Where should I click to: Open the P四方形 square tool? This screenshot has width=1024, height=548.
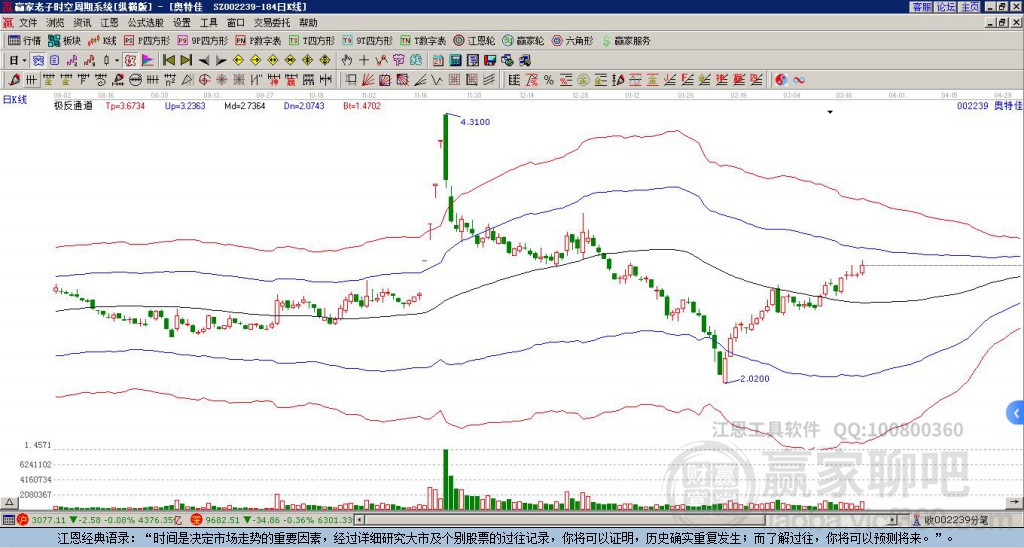147,40
